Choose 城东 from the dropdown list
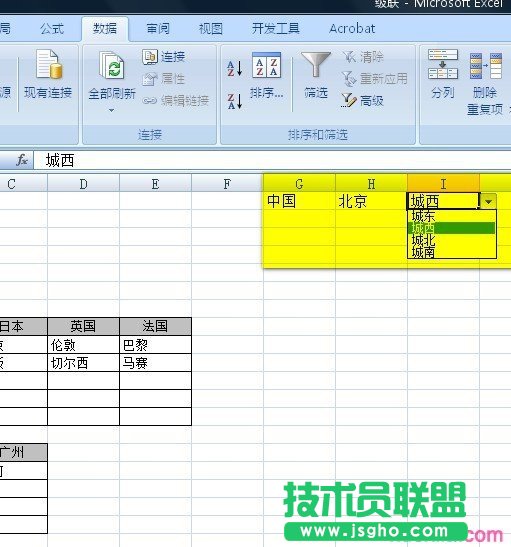 [x=451, y=216]
